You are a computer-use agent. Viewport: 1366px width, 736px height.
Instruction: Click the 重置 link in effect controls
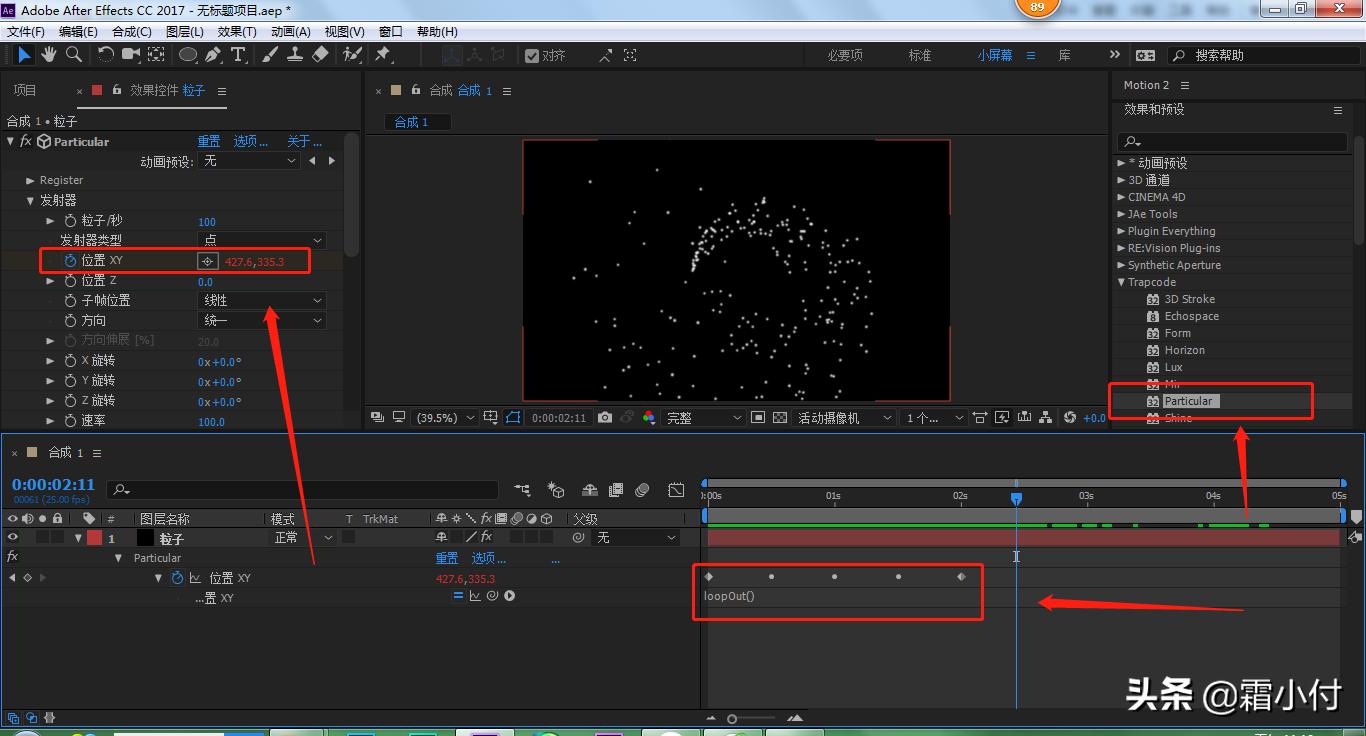[x=208, y=142]
